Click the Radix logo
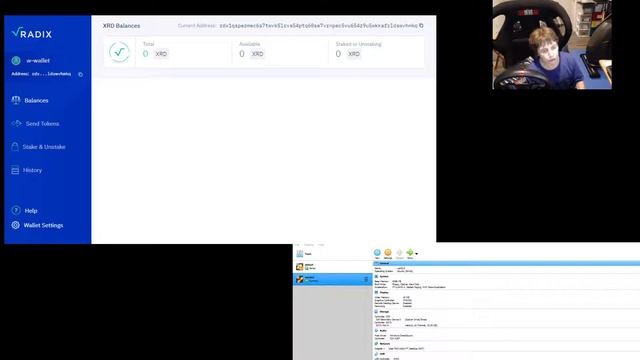This screenshot has width=640, height=360. [32, 33]
